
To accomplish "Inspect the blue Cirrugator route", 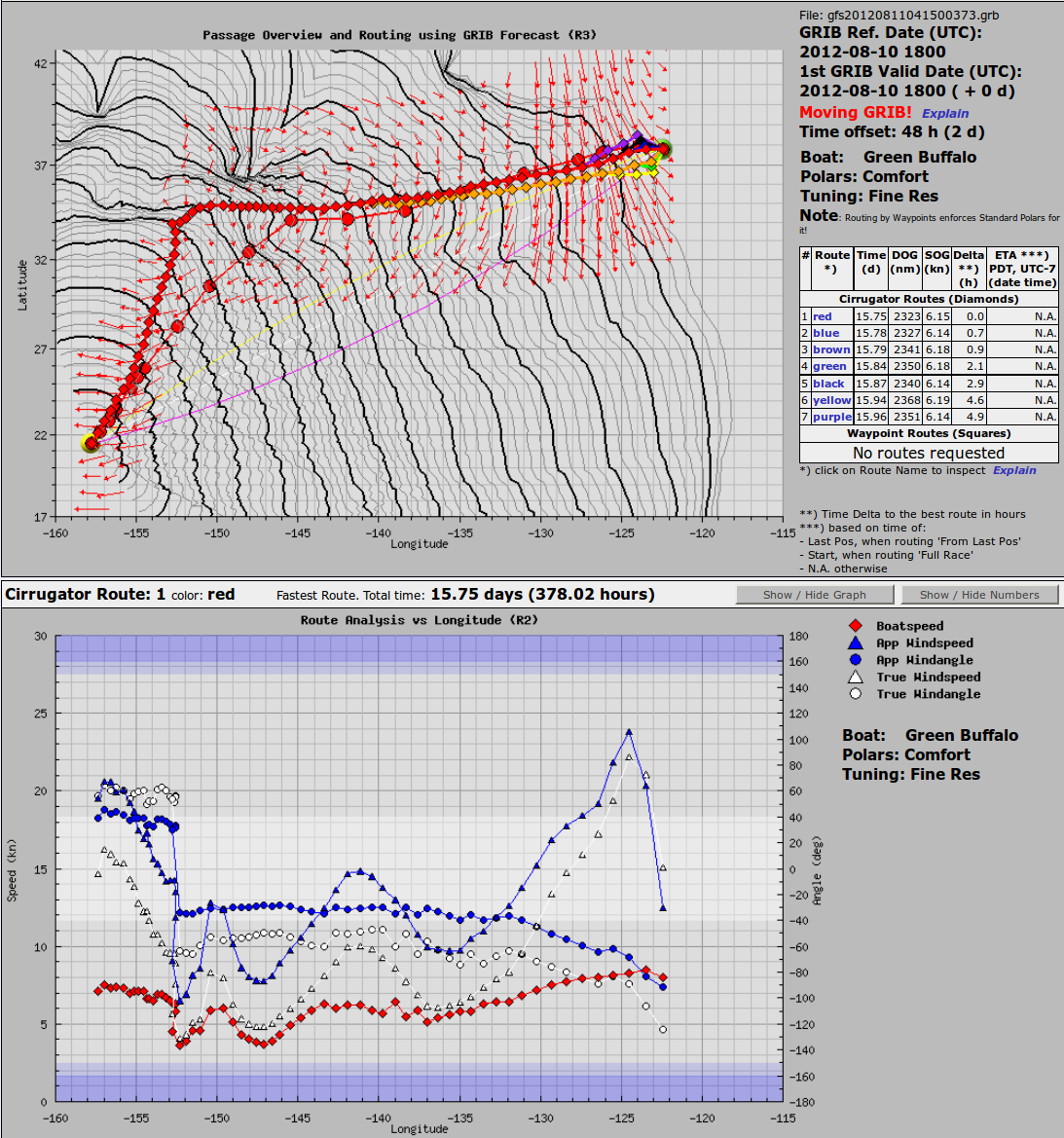I will click(826, 333).
